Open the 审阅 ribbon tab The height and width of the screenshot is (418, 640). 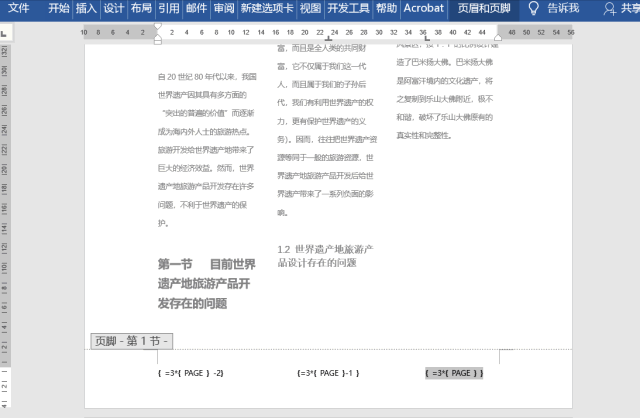click(x=224, y=8)
